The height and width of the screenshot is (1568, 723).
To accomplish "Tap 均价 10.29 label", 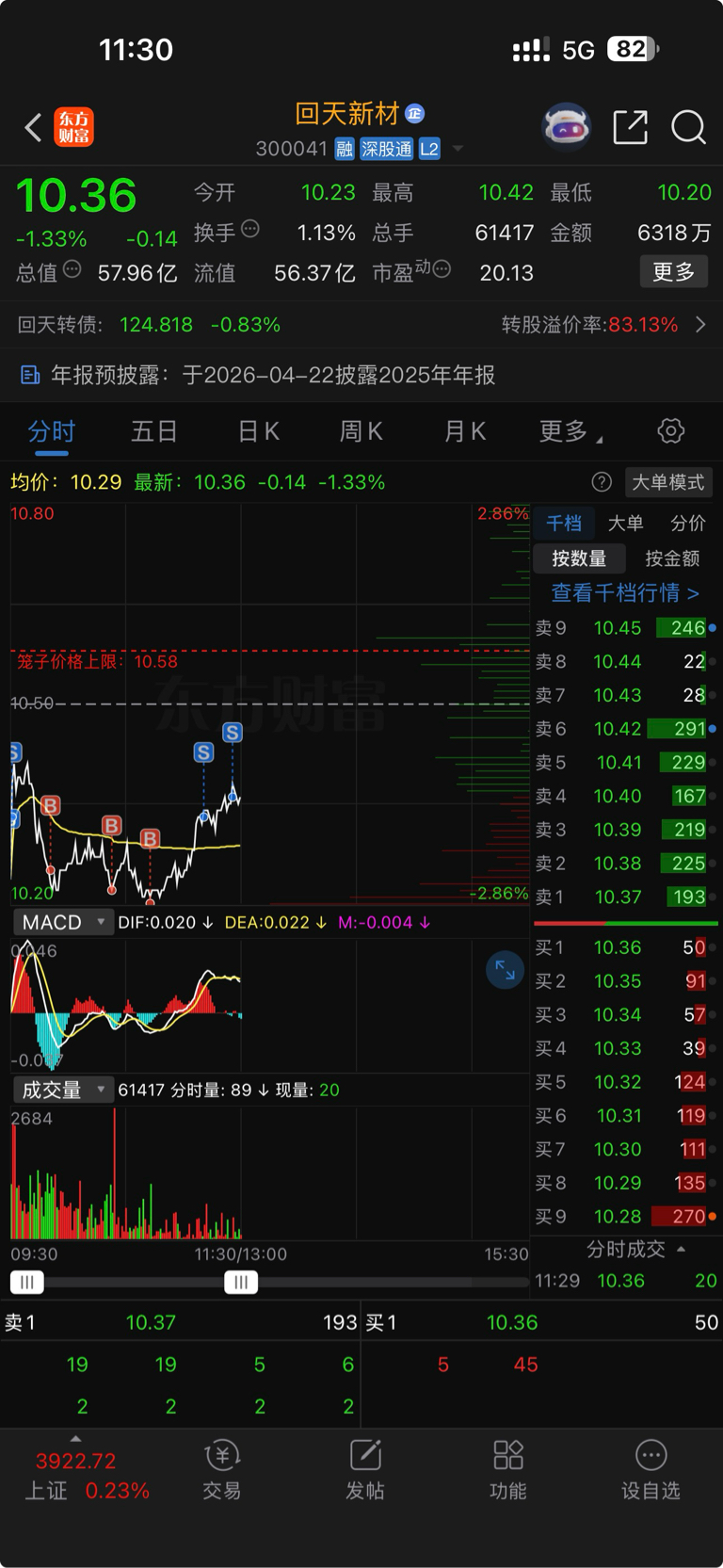I will coord(66,482).
